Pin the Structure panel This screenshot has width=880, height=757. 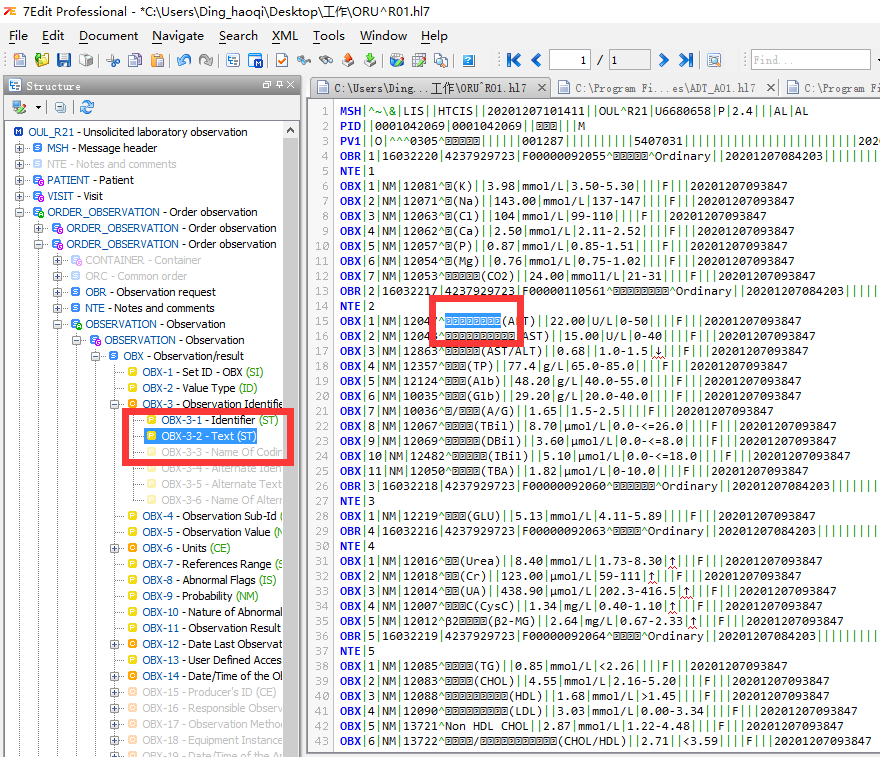279,84
